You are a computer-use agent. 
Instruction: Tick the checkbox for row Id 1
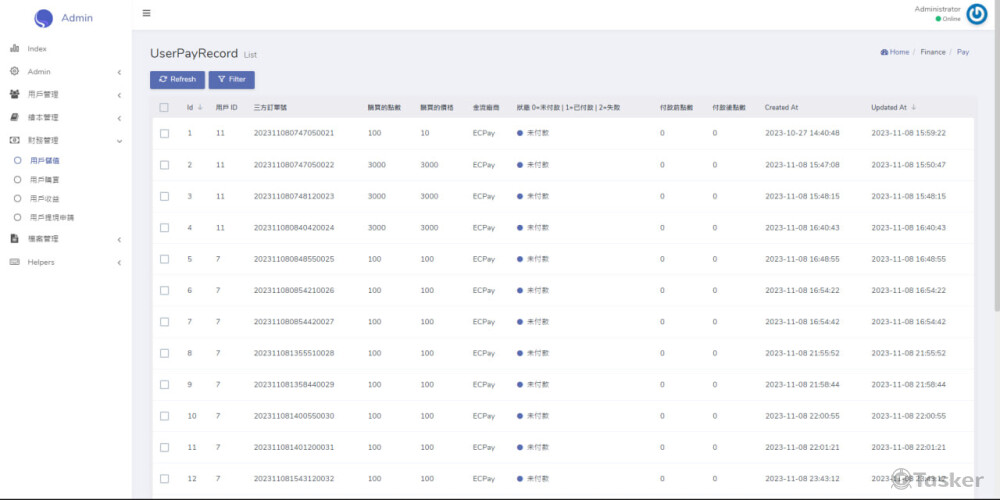[164, 133]
